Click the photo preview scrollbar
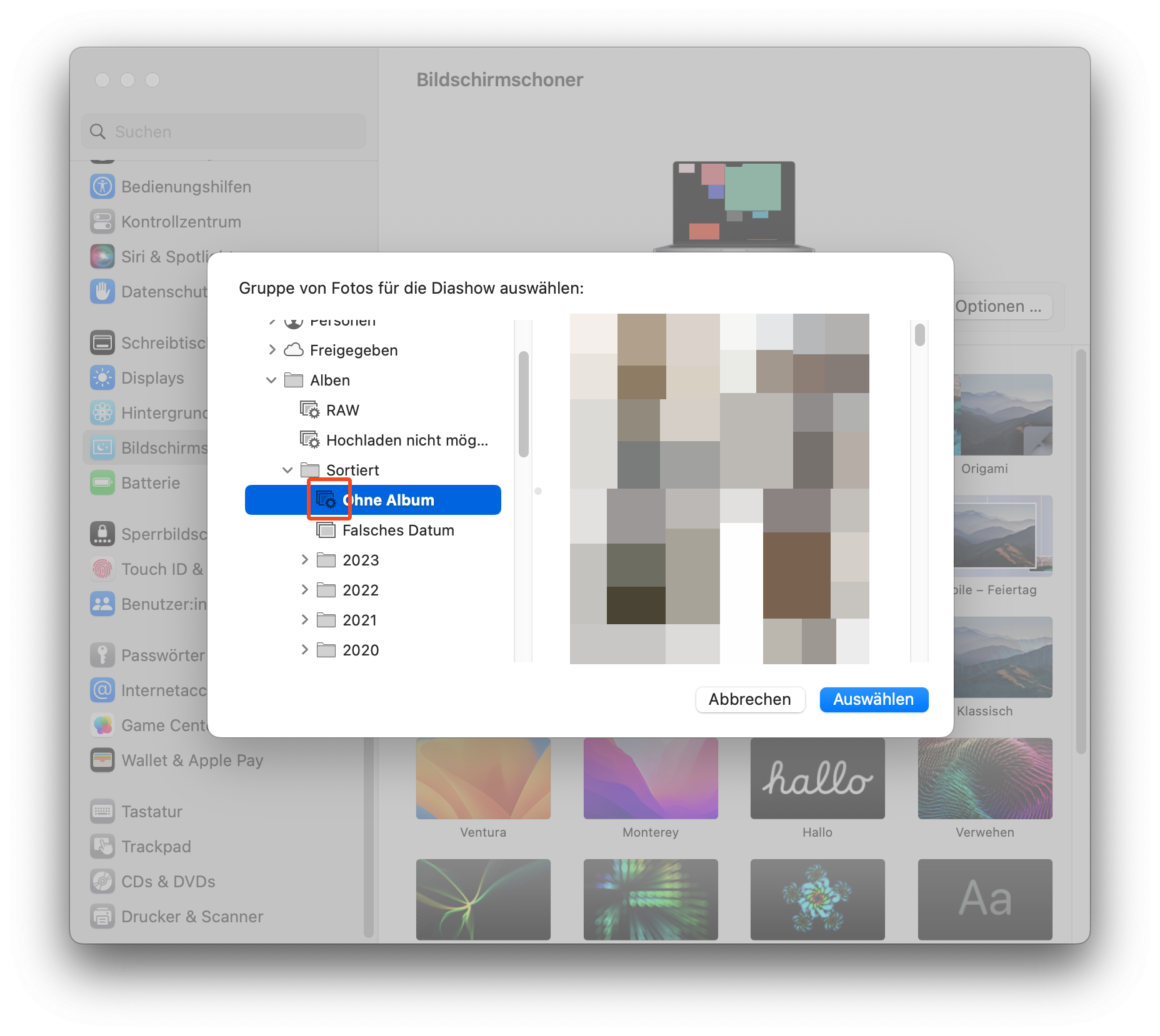 tap(919, 334)
